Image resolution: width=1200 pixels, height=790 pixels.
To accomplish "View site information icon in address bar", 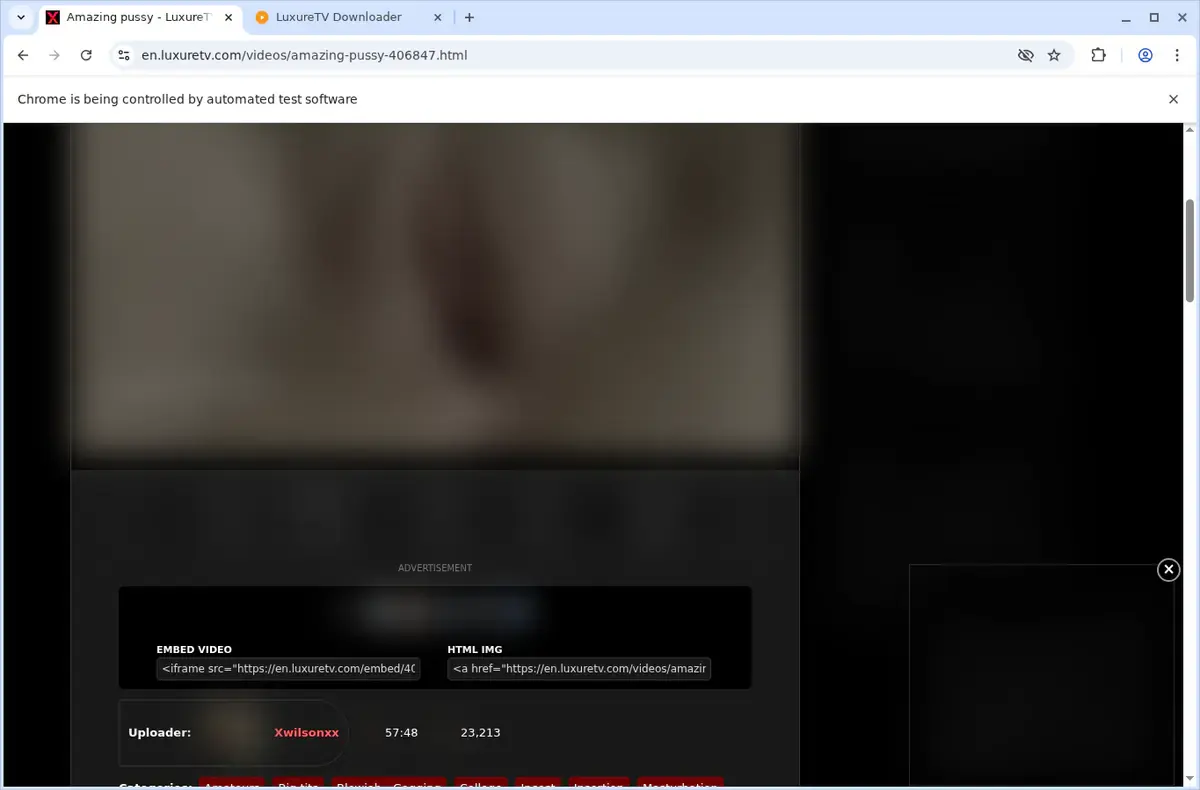I will pyautogui.click(x=123, y=55).
